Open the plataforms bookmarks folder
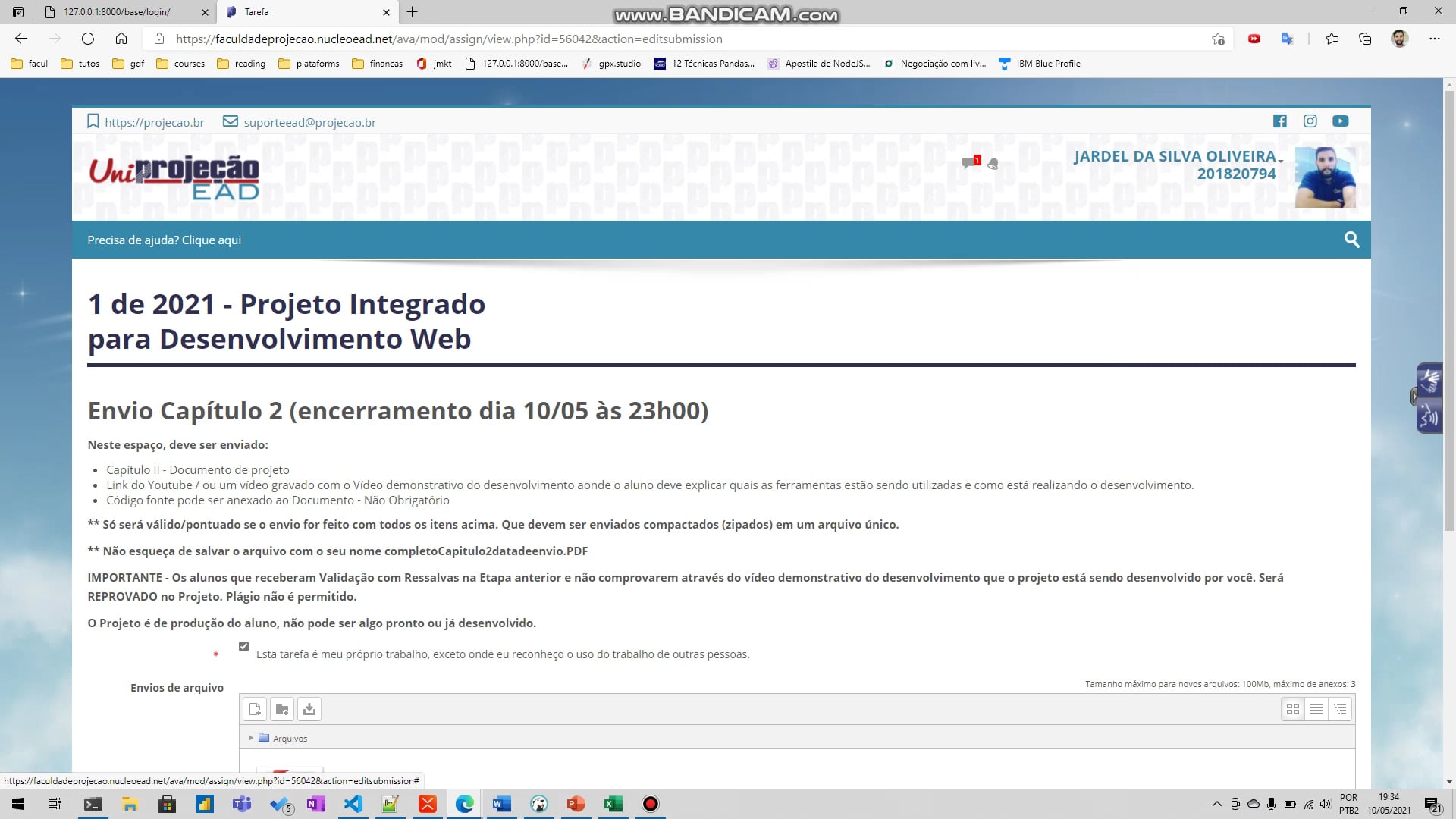 click(309, 64)
